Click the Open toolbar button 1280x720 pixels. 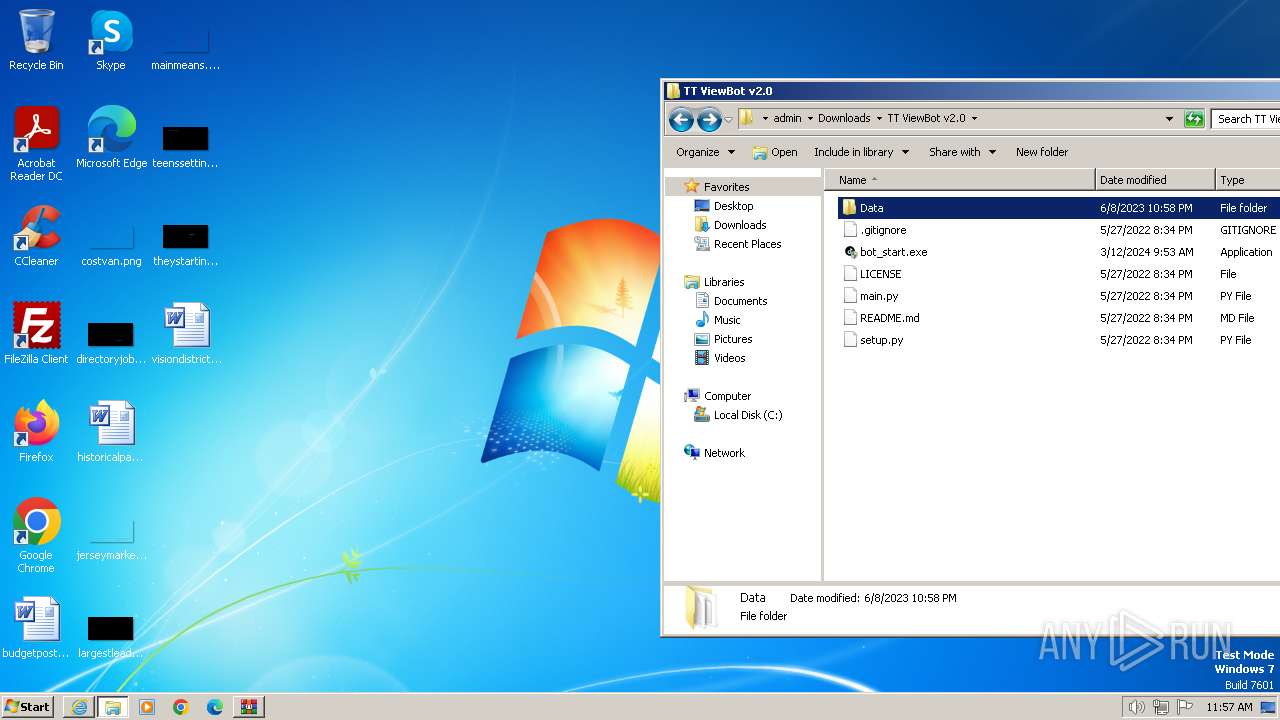pyautogui.click(x=775, y=152)
